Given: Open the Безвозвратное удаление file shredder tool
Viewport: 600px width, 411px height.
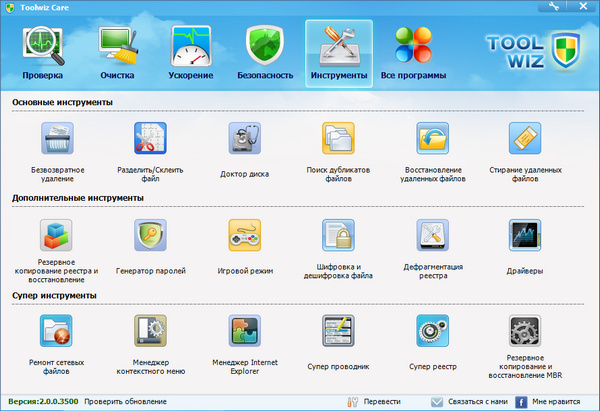Looking at the screenshot, I should (56, 140).
